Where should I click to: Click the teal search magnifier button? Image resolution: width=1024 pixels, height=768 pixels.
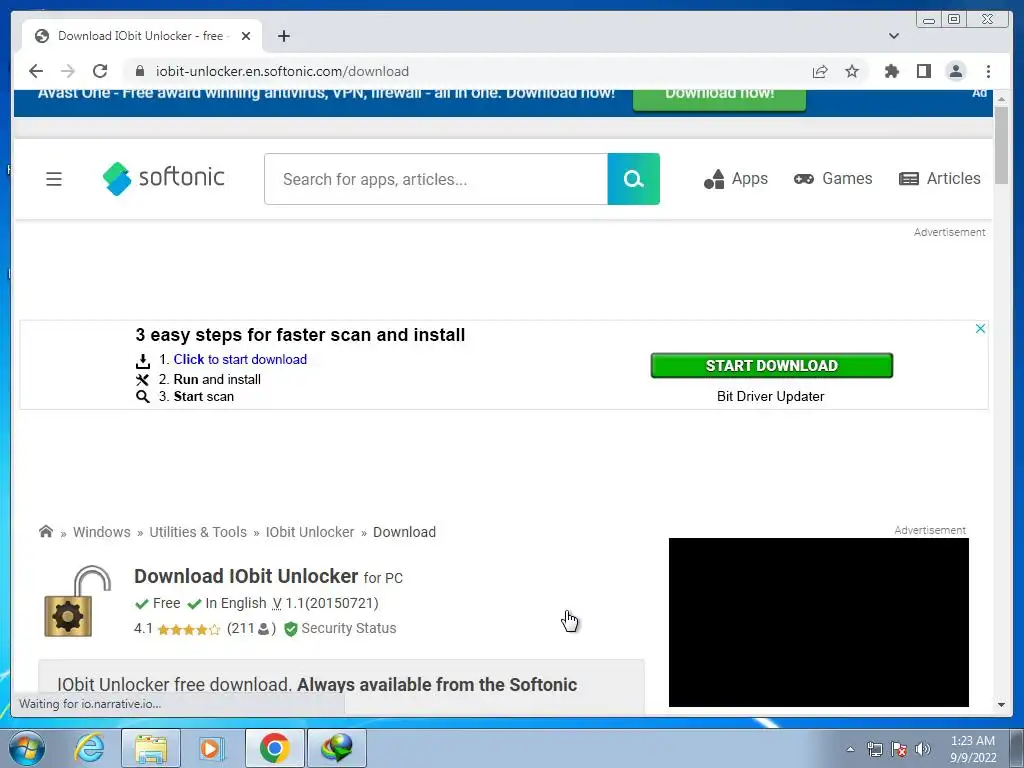[x=633, y=179]
